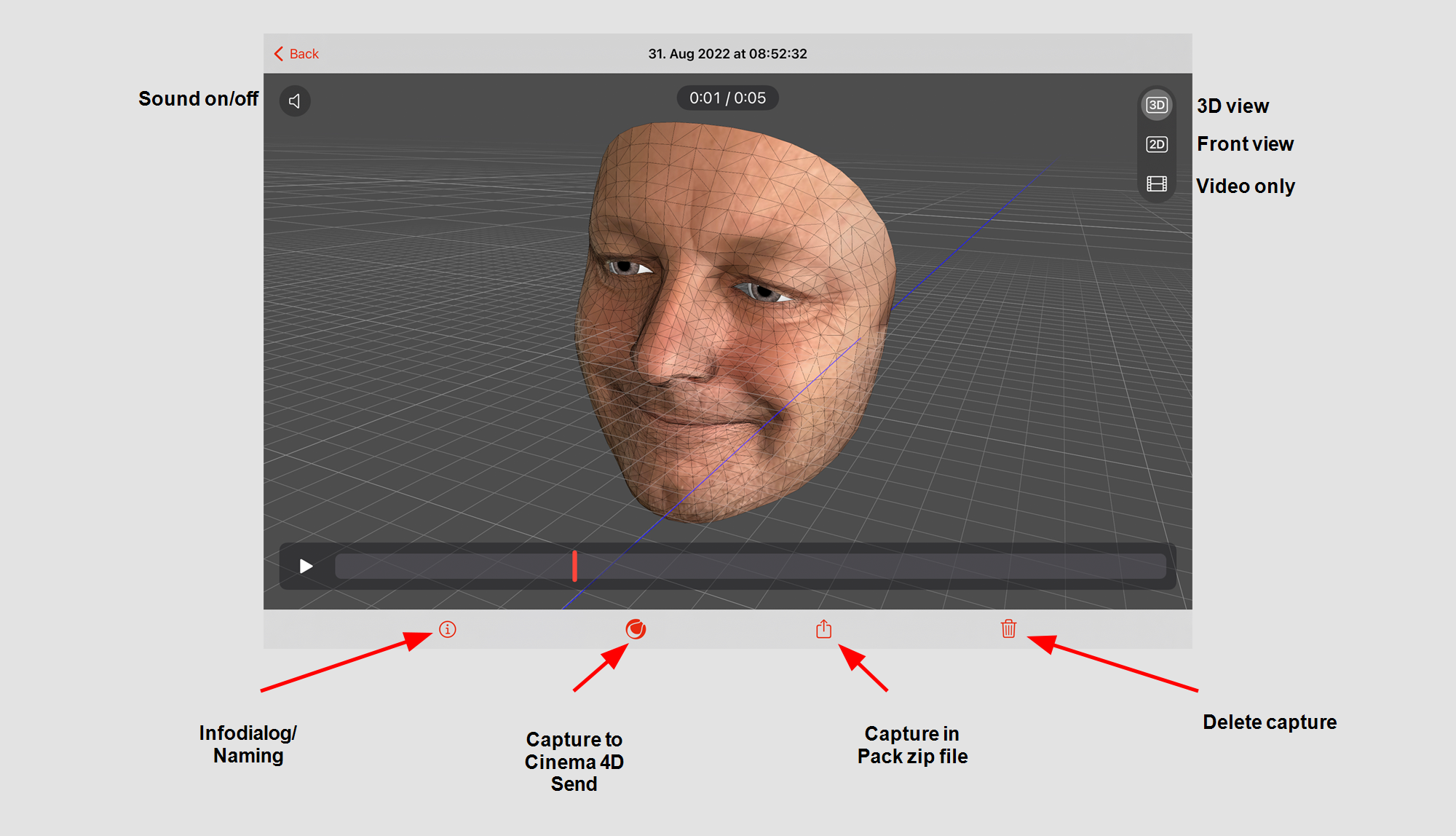Select the video only filmstrip icon
This screenshot has width=1456, height=836.
coord(1156,184)
